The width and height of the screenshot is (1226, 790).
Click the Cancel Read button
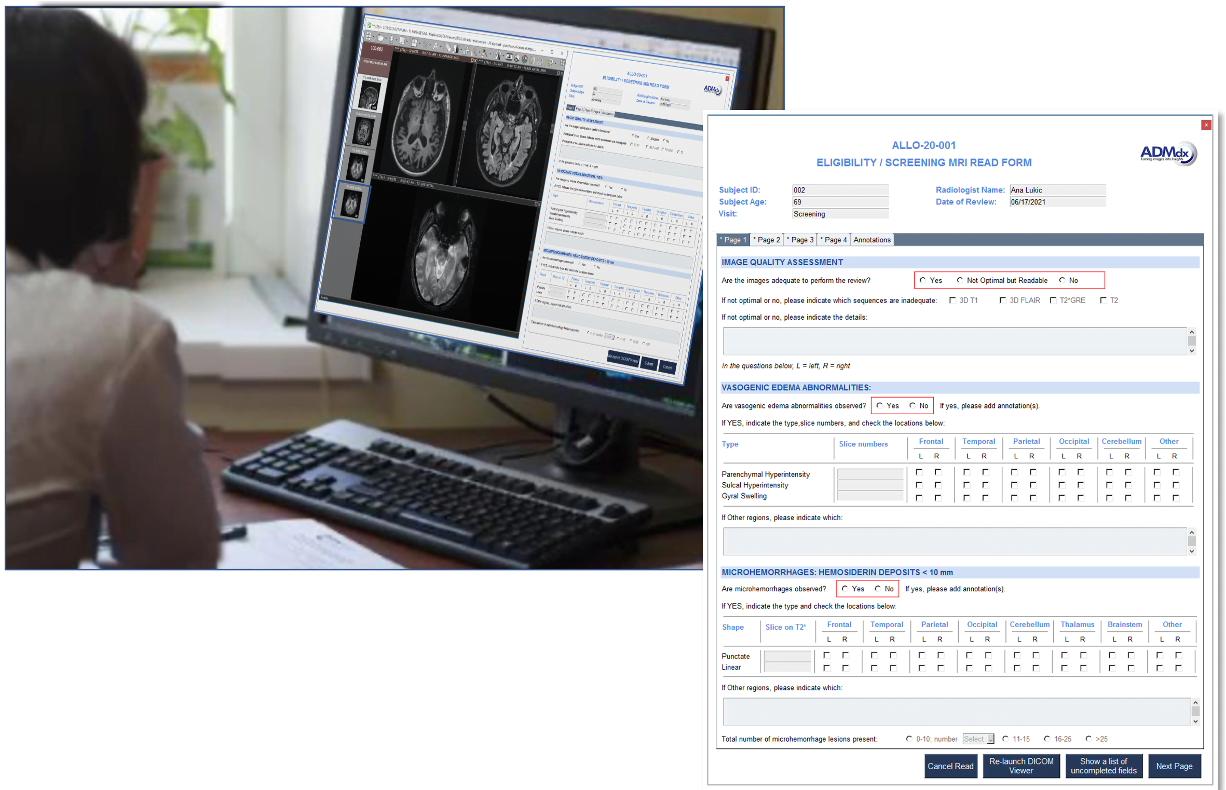(950, 766)
